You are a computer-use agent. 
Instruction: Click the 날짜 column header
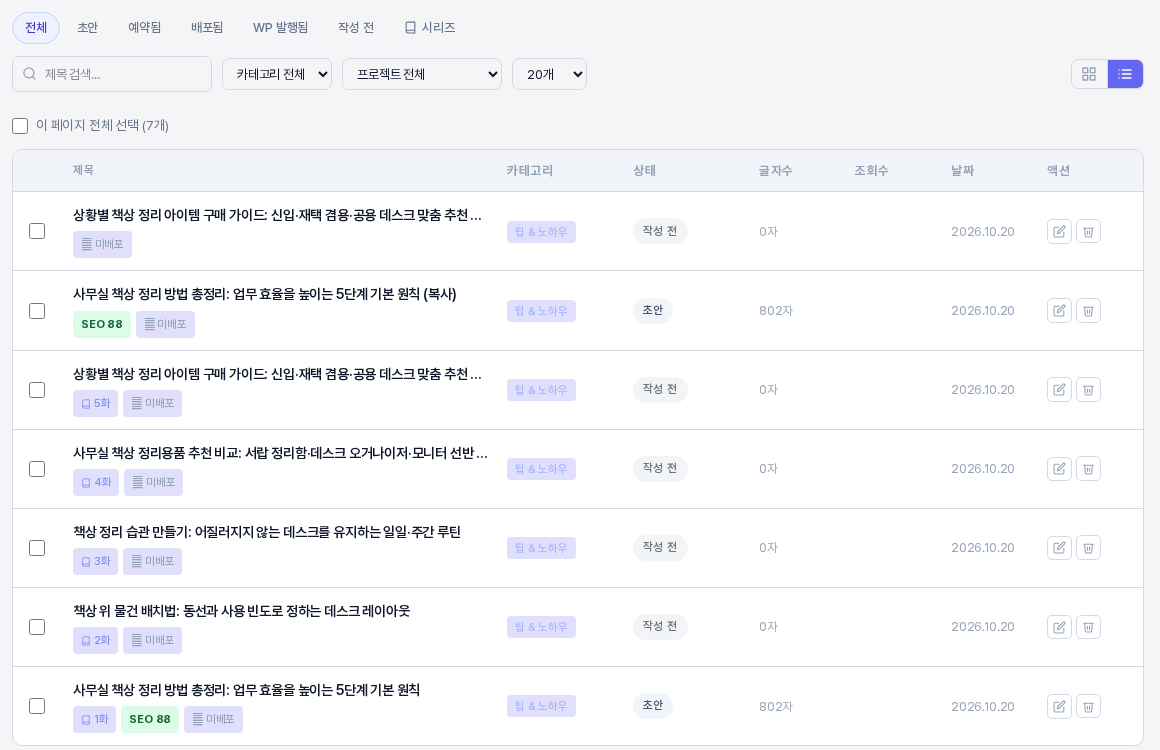pos(962,171)
